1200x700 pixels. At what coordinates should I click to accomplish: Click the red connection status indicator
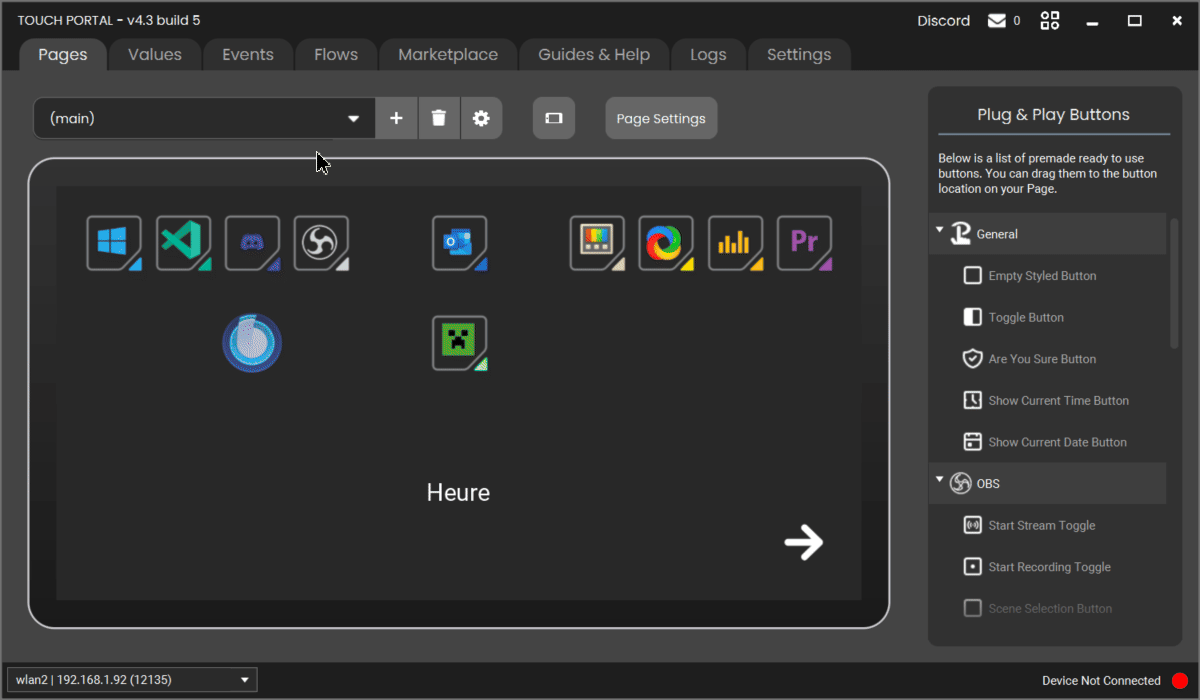pos(1180,680)
